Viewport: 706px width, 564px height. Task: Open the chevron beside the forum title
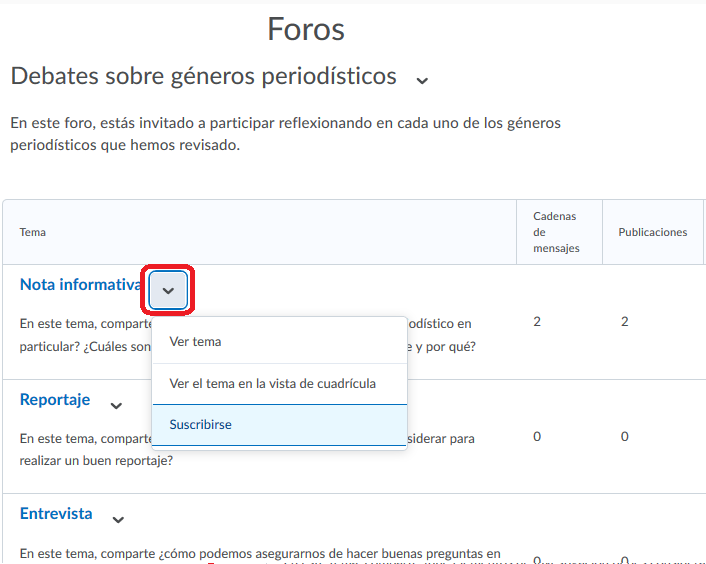click(x=422, y=80)
